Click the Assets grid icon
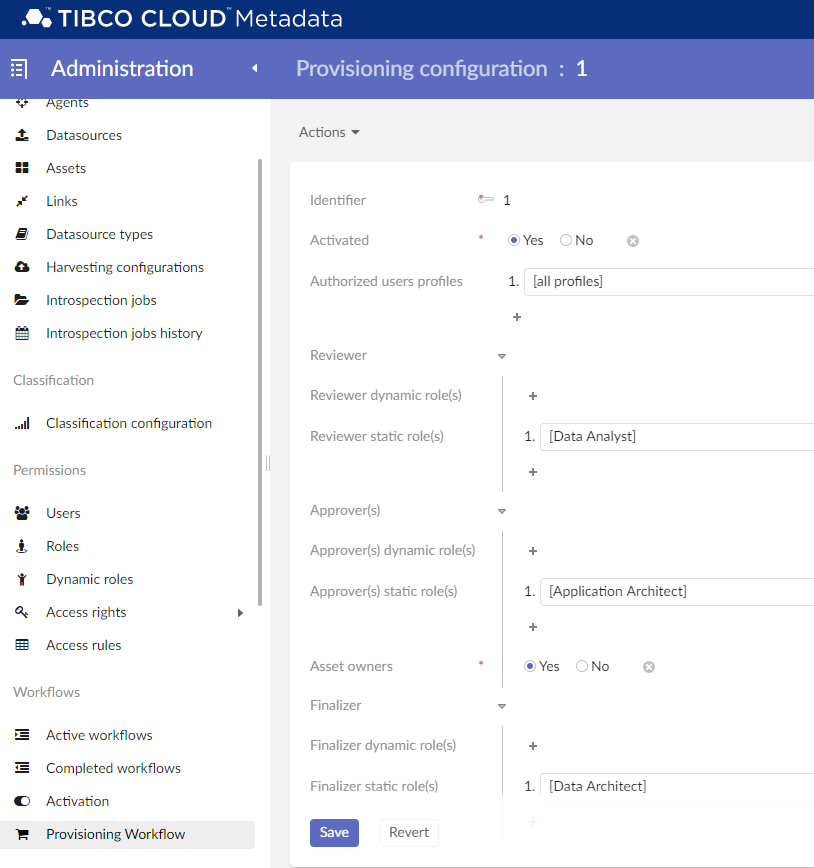814x868 pixels. click(x=22, y=168)
